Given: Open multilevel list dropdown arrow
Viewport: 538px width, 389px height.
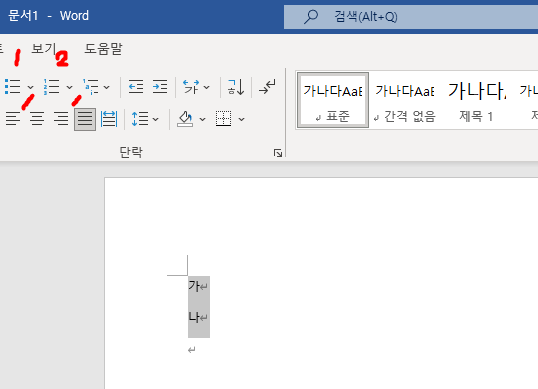Looking at the screenshot, I should 107,87.
